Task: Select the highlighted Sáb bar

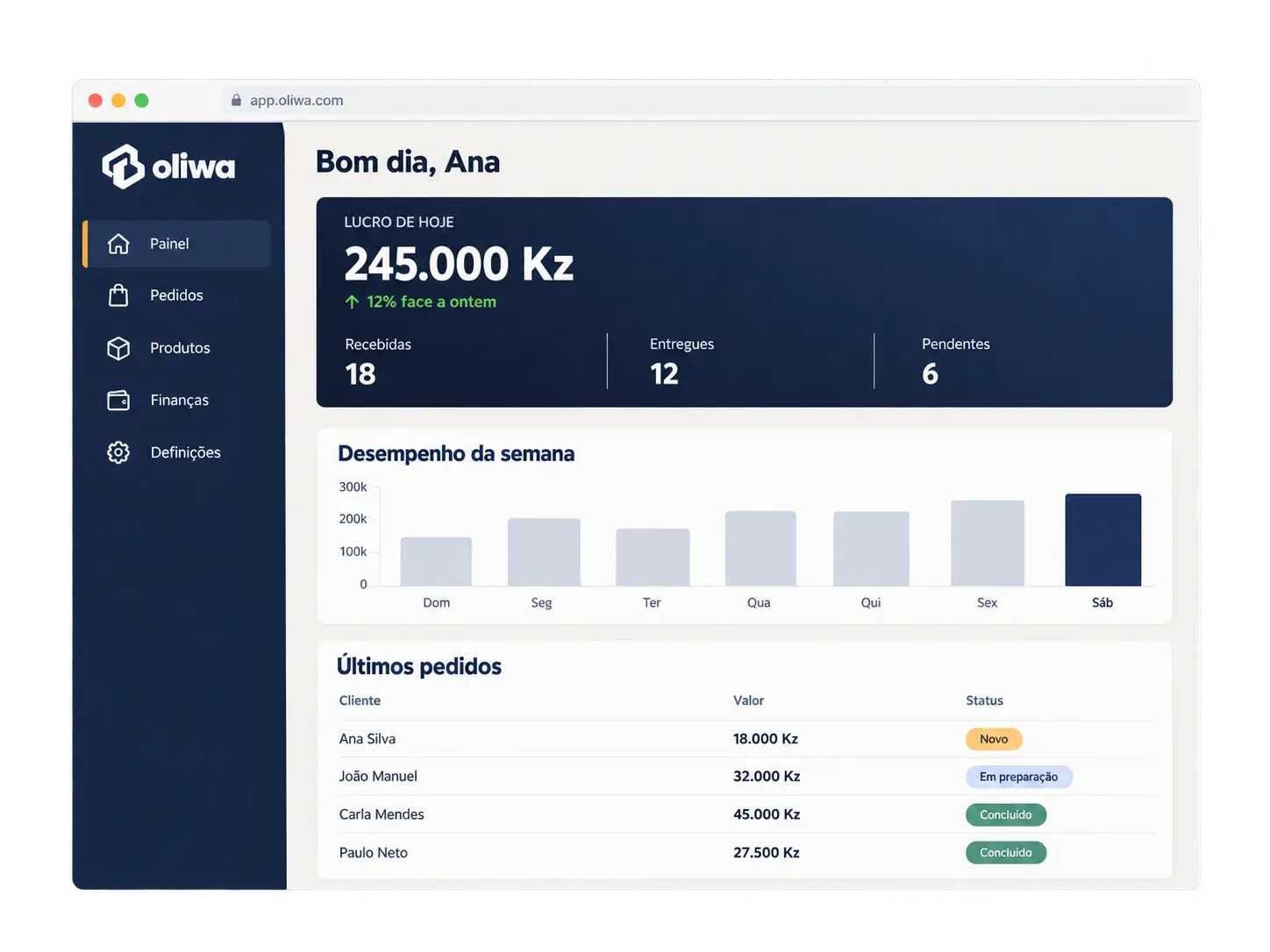Action: coord(1103,540)
